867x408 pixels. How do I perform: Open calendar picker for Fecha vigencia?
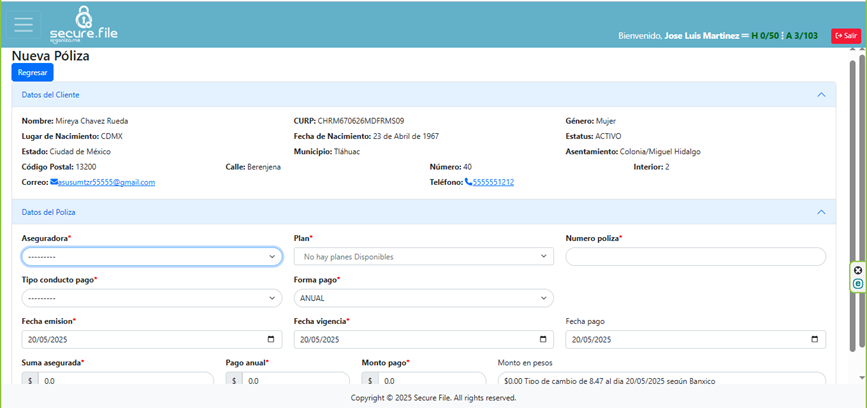tap(544, 339)
